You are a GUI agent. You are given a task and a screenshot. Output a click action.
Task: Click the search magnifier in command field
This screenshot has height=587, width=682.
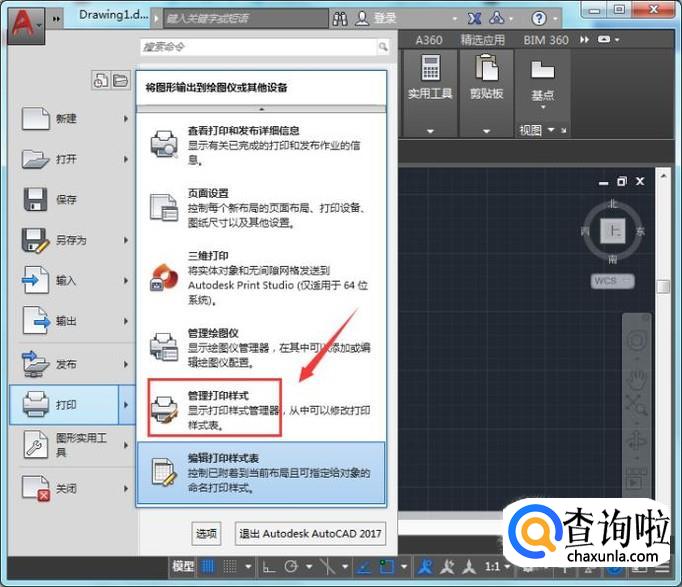point(383,47)
